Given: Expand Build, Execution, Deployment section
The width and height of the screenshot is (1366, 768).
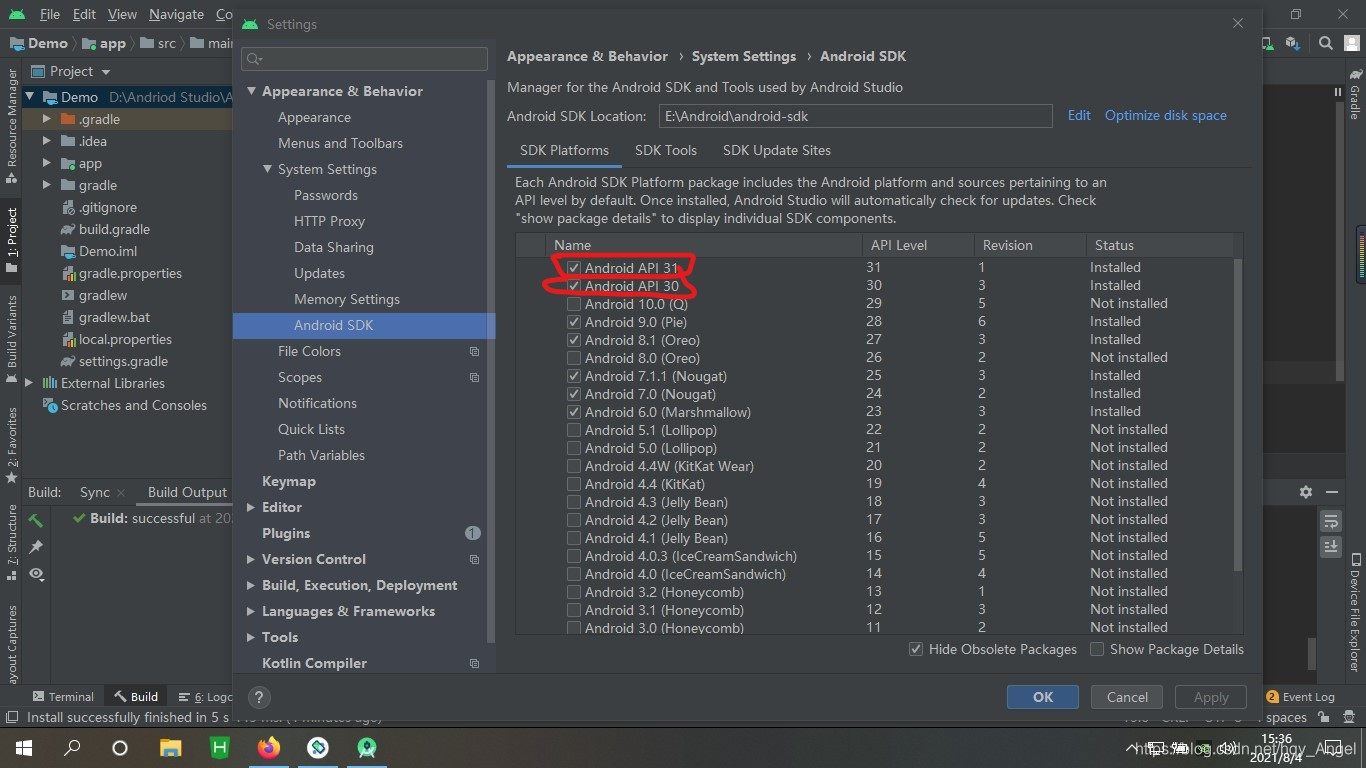Looking at the screenshot, I should [251, 585].
